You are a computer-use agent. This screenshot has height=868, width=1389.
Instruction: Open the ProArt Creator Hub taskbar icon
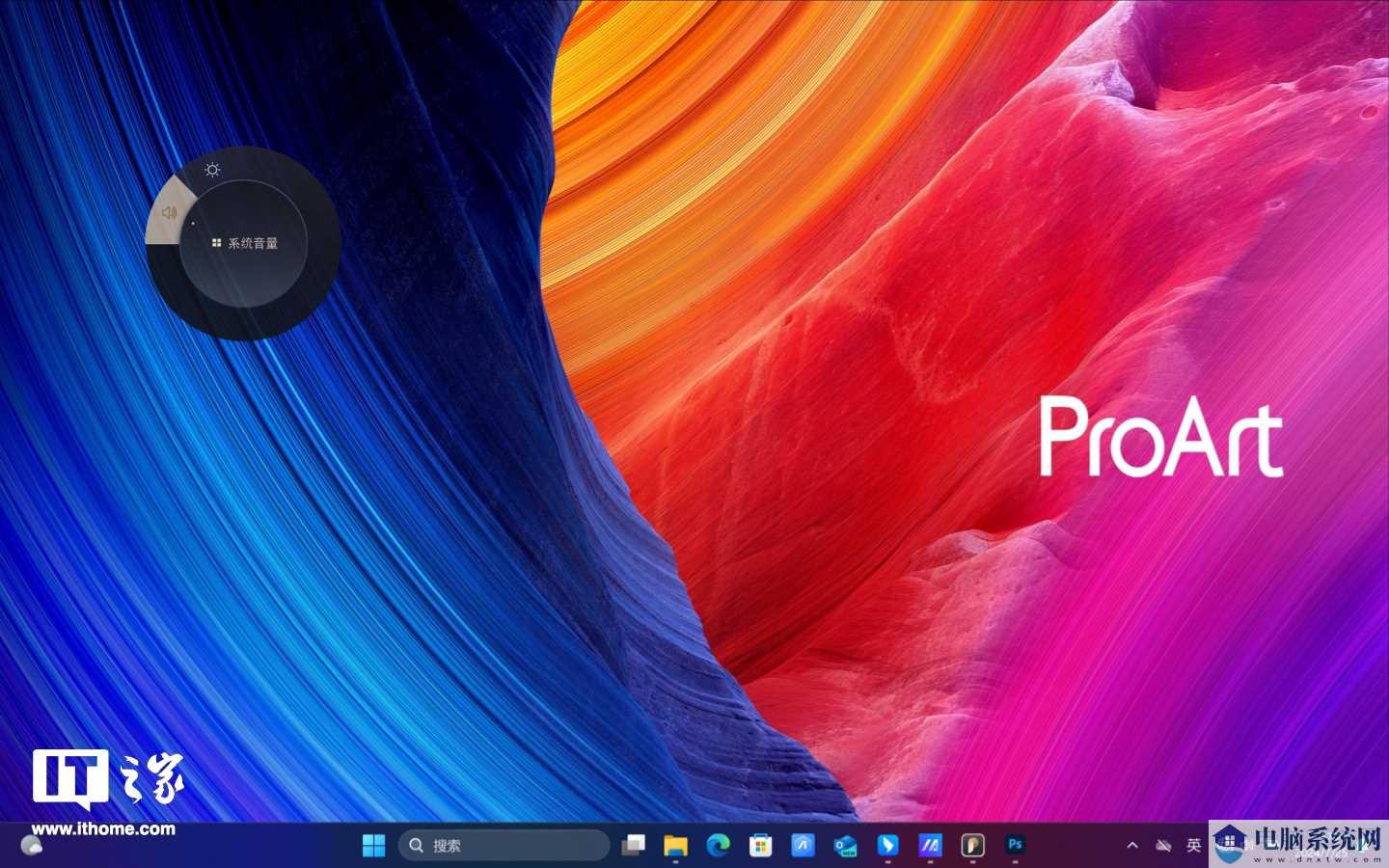(x=972, y=846)
